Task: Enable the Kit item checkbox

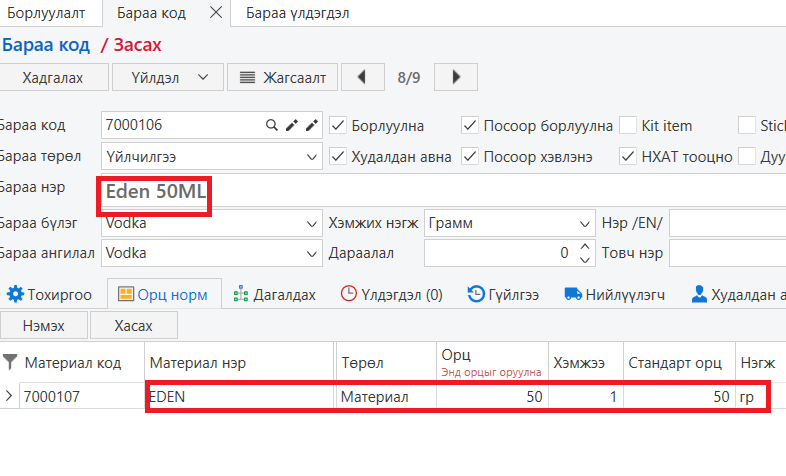Action: pos(628,125)
